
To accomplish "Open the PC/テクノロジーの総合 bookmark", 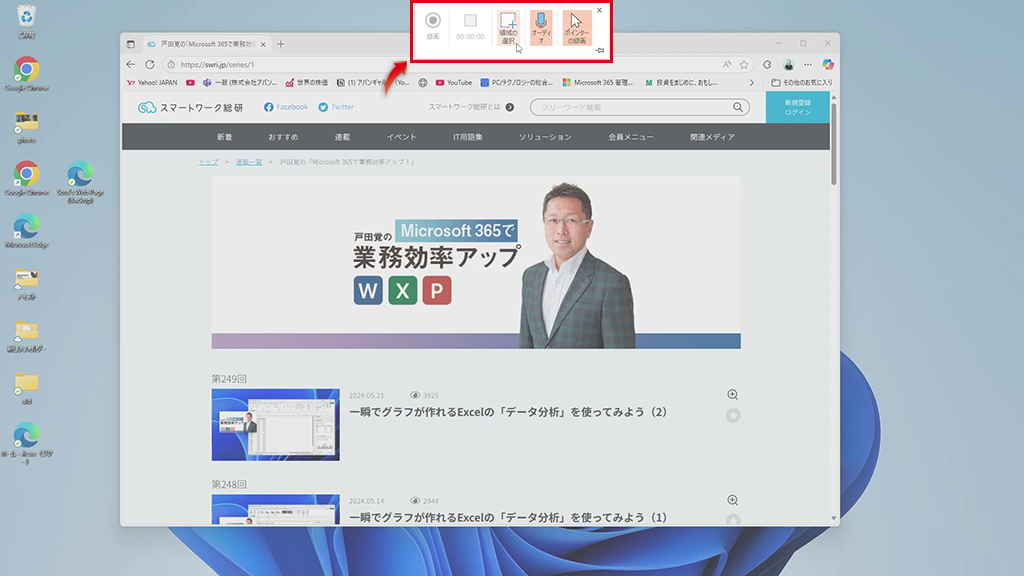I will (517, 83).
